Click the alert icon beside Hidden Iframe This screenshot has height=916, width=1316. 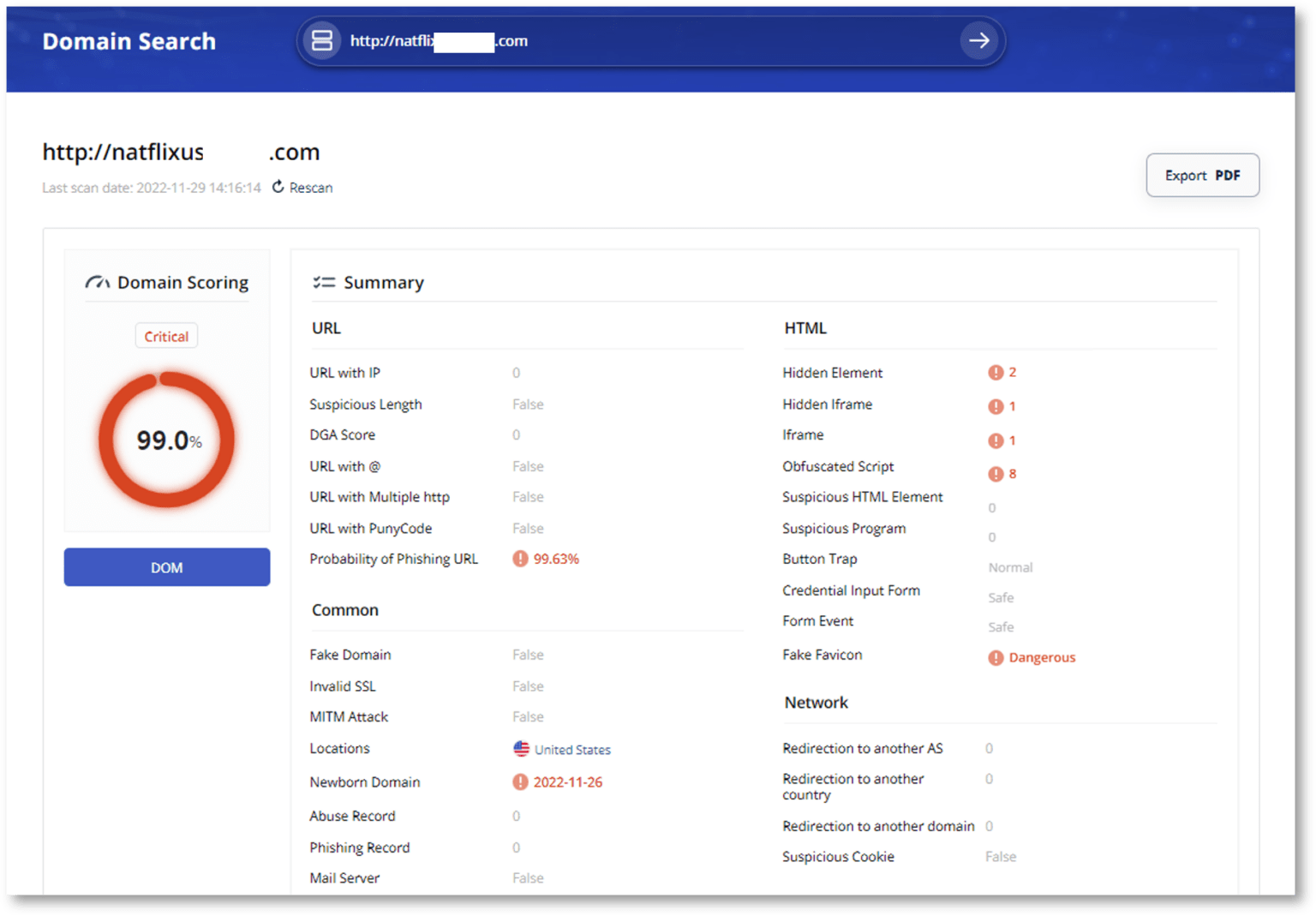(x=996, y=406)
